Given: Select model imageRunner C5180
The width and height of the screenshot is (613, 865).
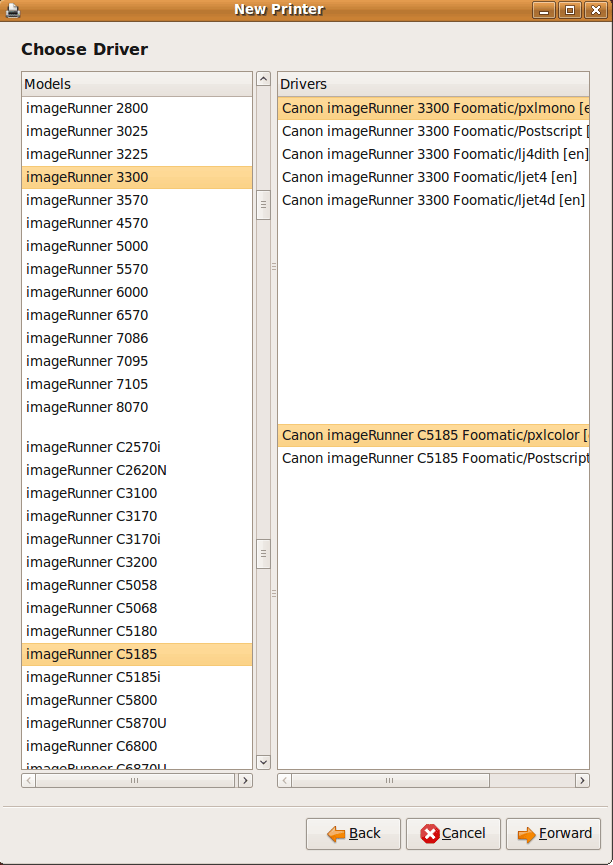Looking at the screenshot, I should click(x=137, y=631).
